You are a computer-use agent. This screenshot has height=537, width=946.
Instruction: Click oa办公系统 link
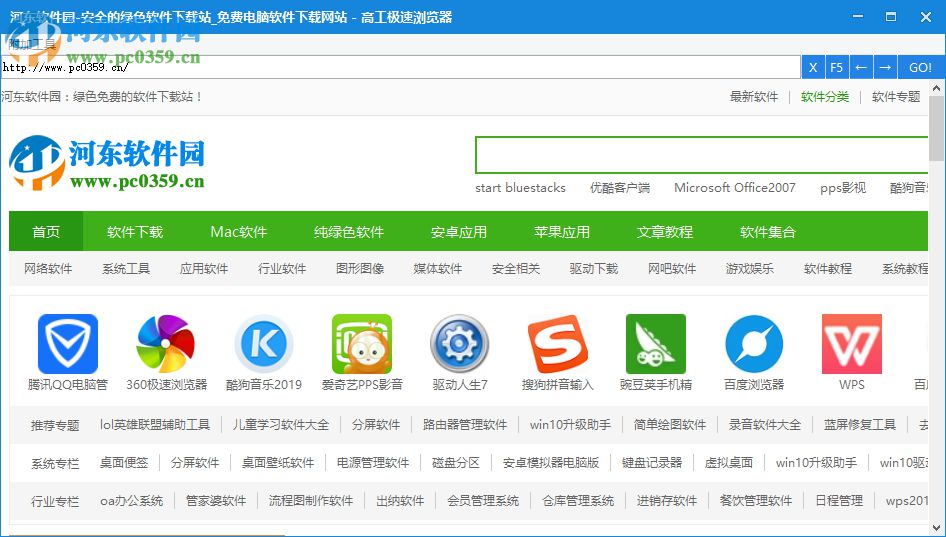[132, 501]
